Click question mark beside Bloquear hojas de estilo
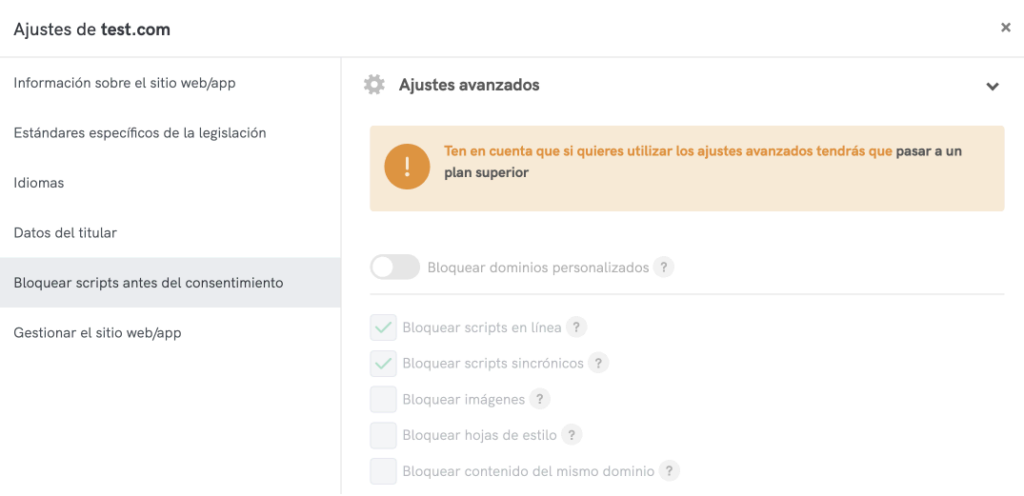 572,435
